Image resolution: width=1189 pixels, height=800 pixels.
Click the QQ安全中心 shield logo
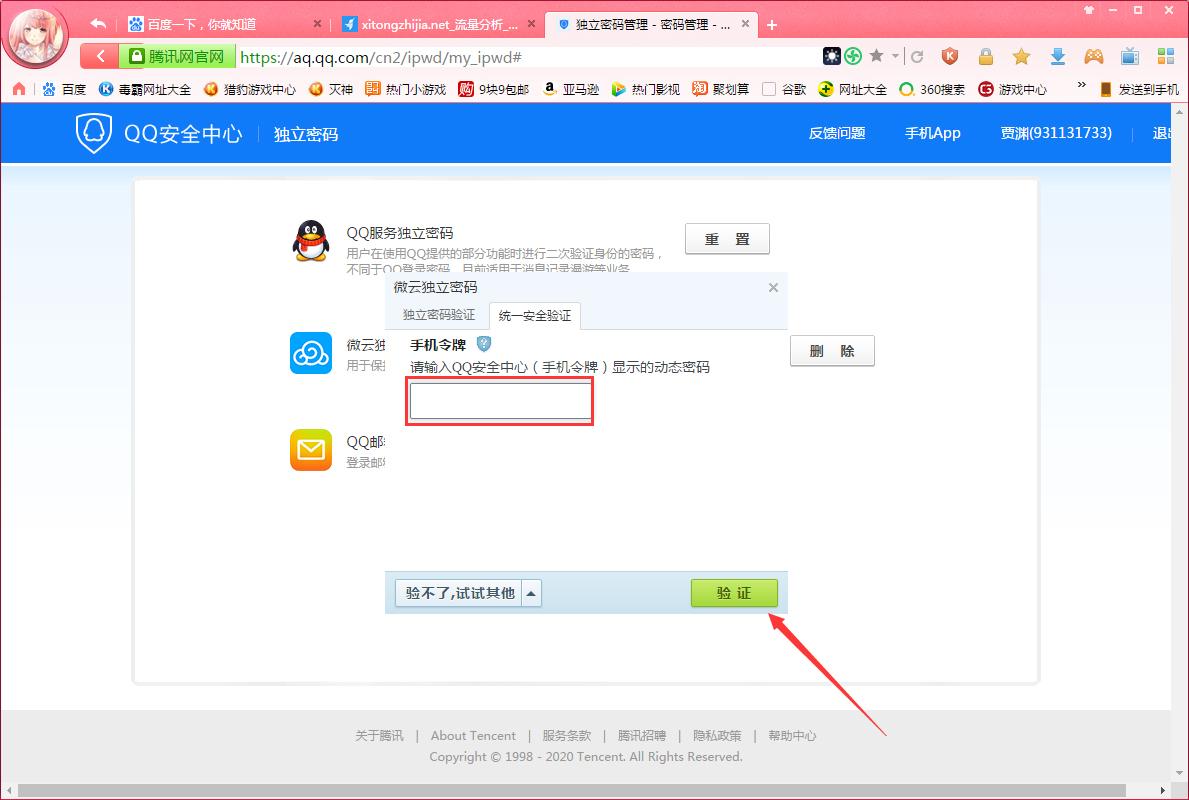(93, 132)
